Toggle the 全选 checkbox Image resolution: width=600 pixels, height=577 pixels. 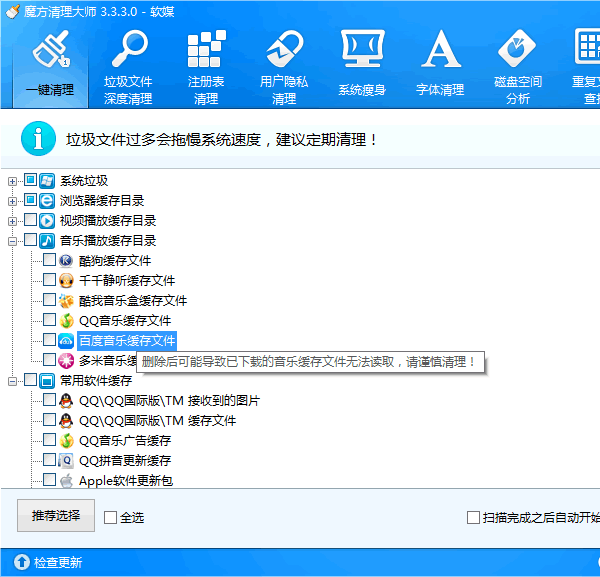pyautogui.click(x=111, y=517)
